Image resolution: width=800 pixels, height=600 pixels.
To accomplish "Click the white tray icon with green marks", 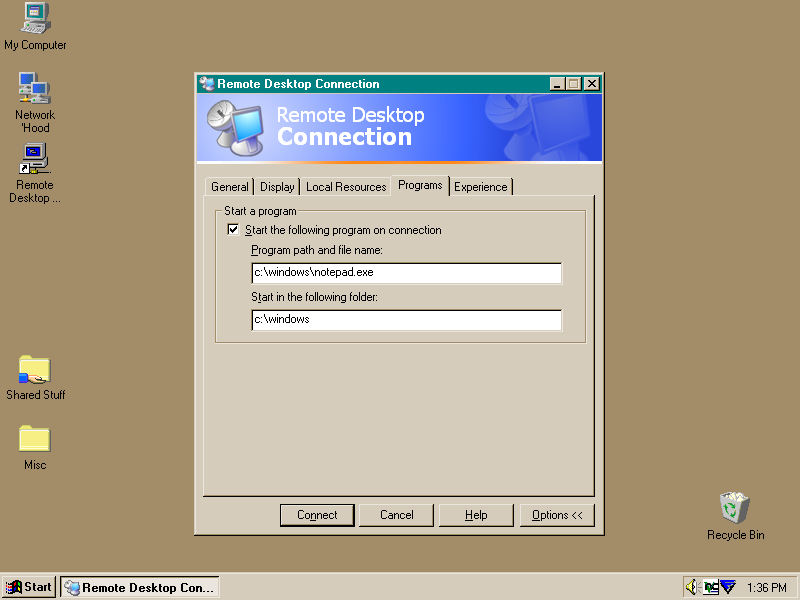I will tap(710, 587).
